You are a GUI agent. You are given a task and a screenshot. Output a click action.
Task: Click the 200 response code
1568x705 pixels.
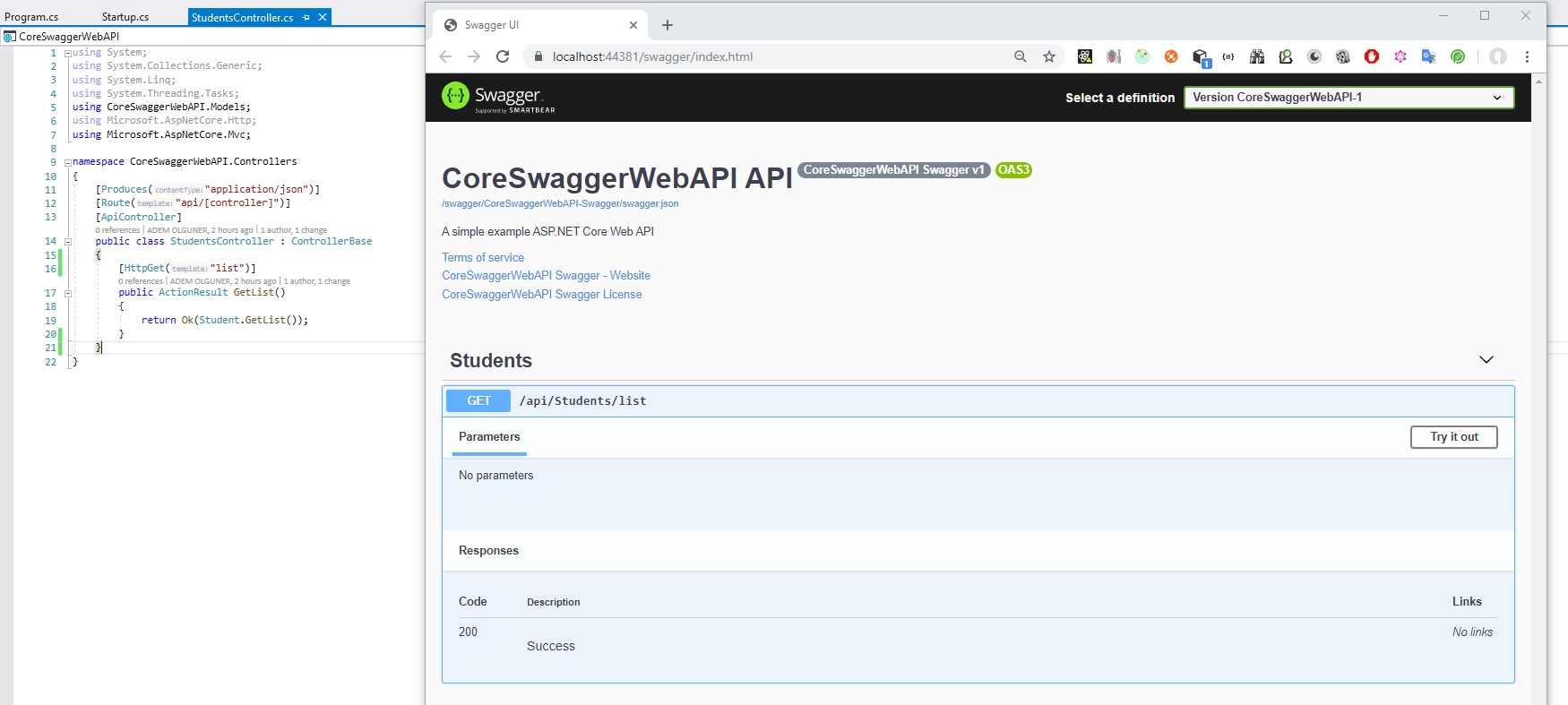468,632
